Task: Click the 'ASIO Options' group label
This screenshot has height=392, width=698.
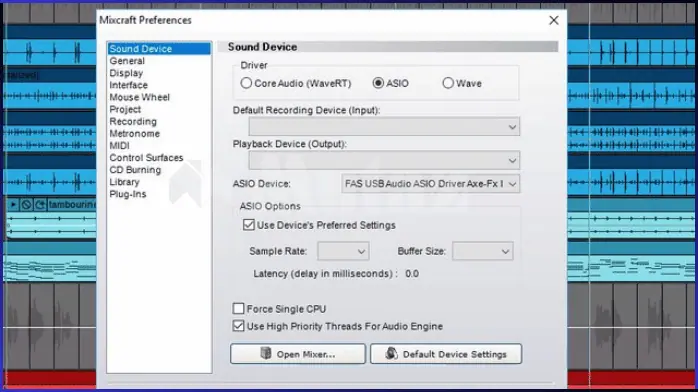Action: coord(270,206)
